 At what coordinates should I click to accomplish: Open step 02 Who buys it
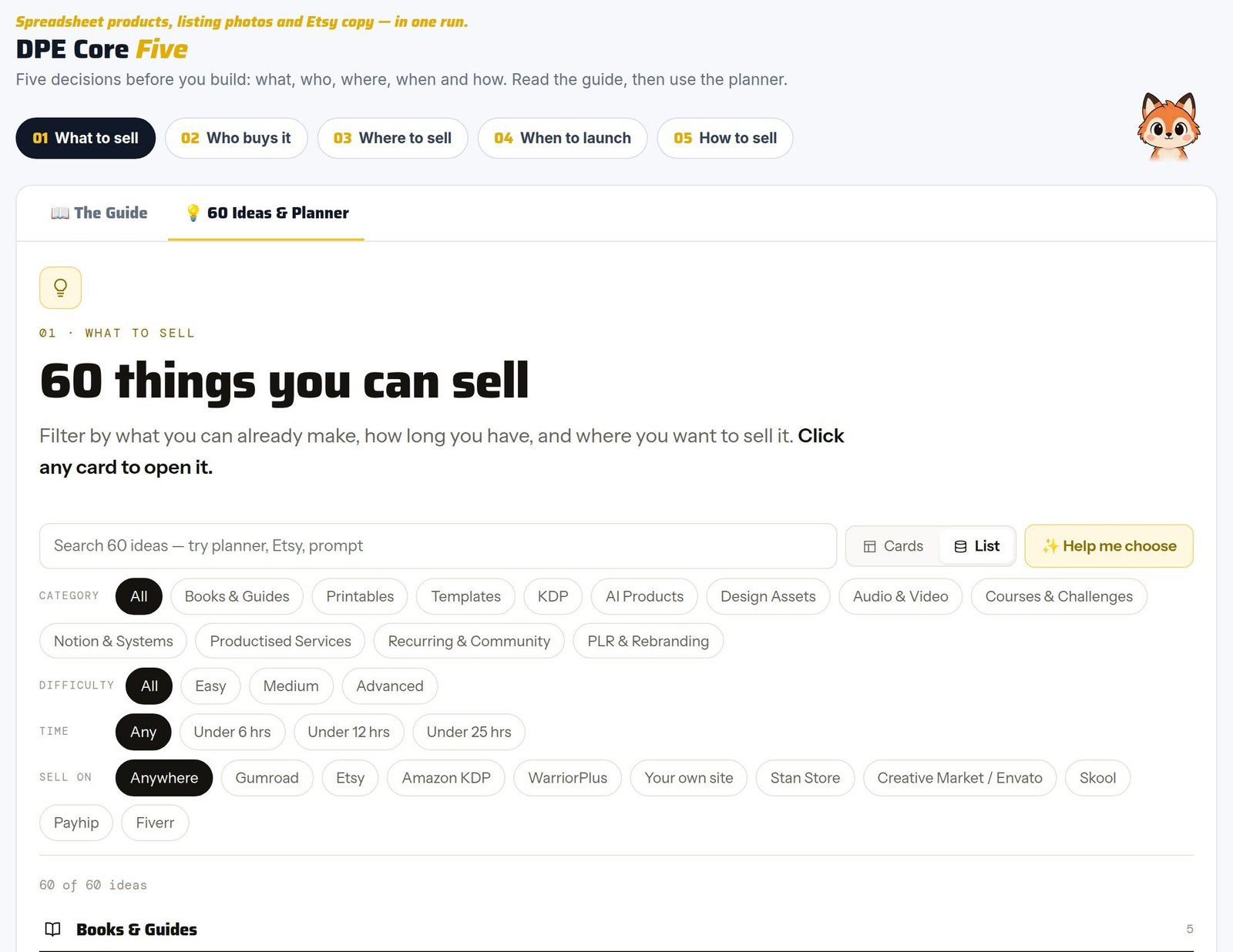tap(236, 138)
